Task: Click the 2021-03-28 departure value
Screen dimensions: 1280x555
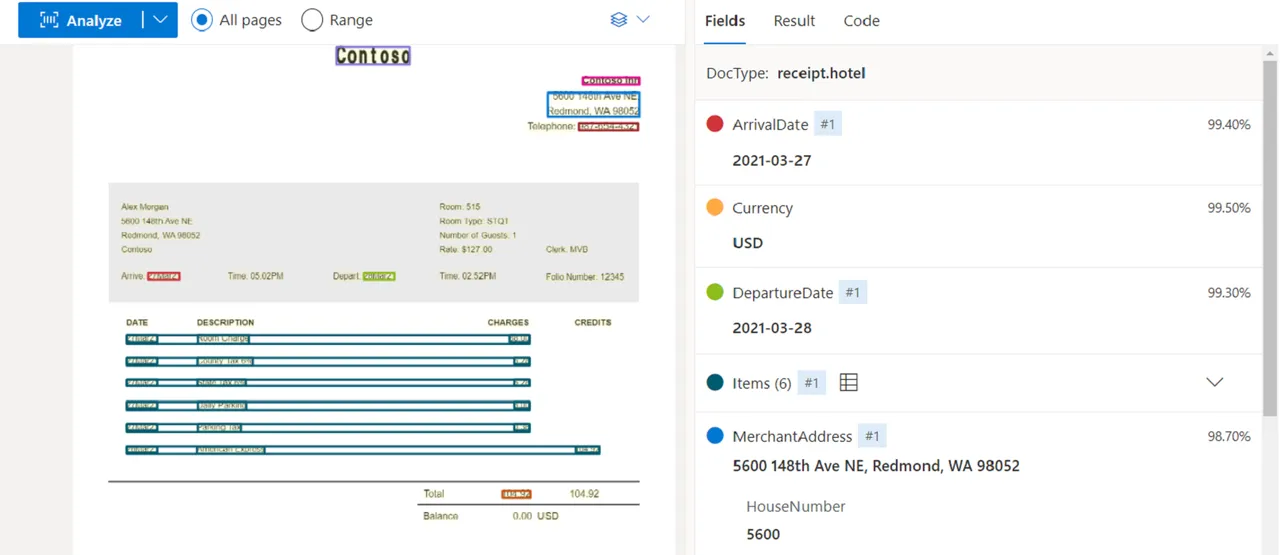Action: (x=772, y=328)
